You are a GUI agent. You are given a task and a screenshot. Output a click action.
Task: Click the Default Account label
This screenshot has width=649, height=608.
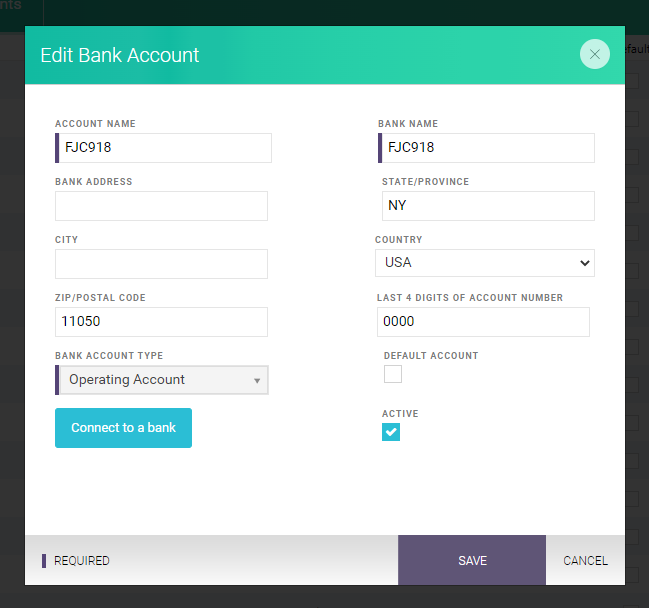pyautogui.click(x=431, y=356)
